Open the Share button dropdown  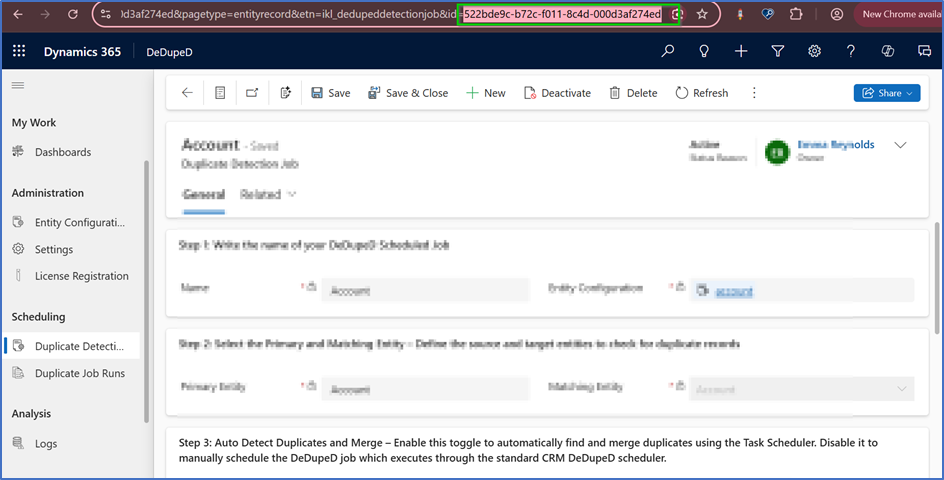tap(886, 93)
